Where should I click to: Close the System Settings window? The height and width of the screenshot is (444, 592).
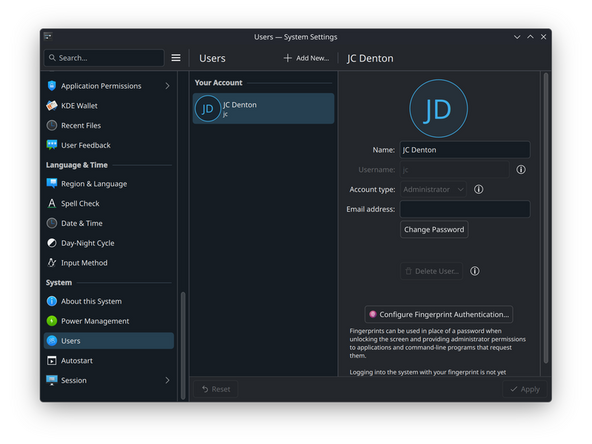coord(543,37)
